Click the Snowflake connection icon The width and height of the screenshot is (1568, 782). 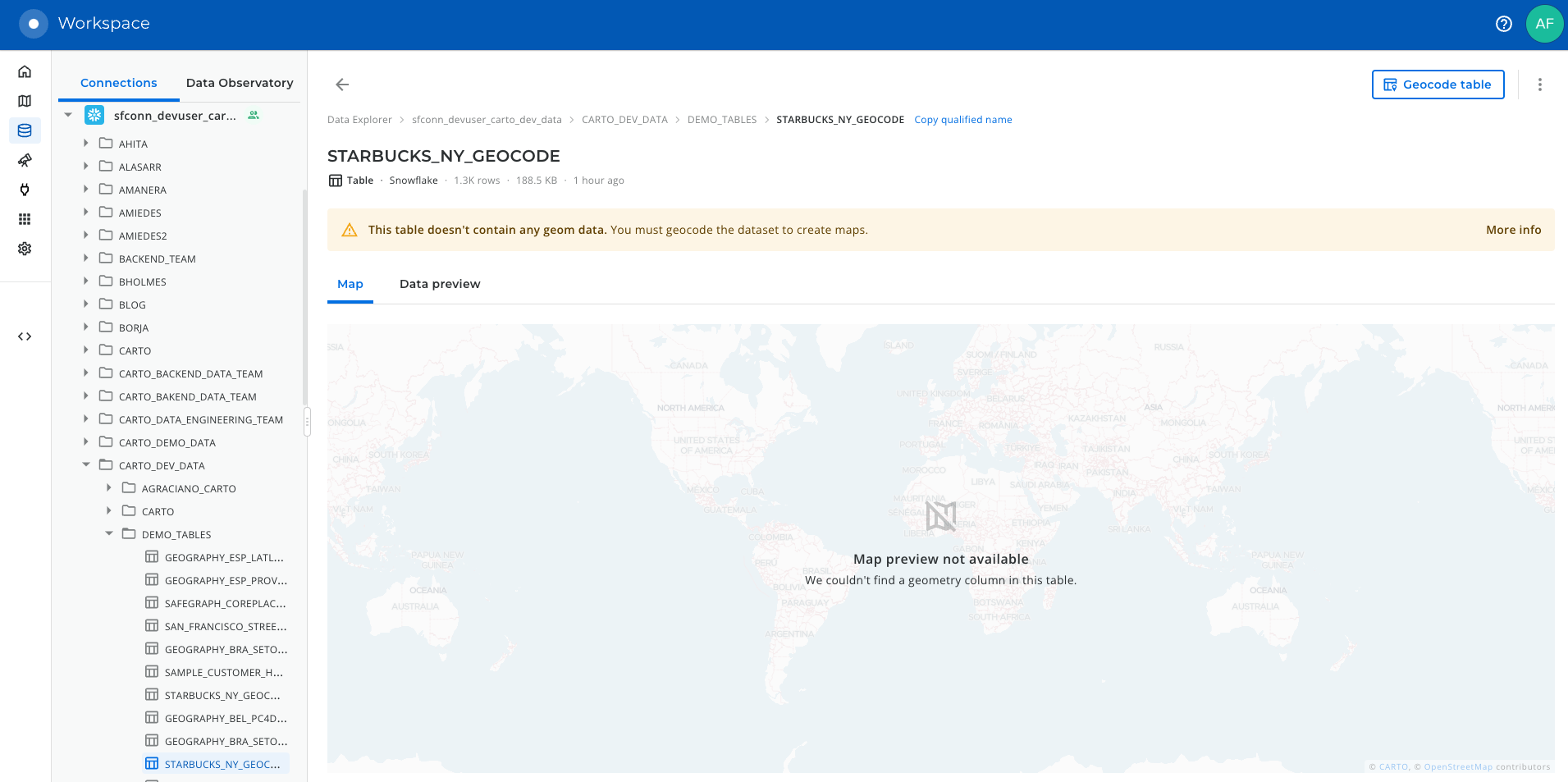tap(94, 116)
